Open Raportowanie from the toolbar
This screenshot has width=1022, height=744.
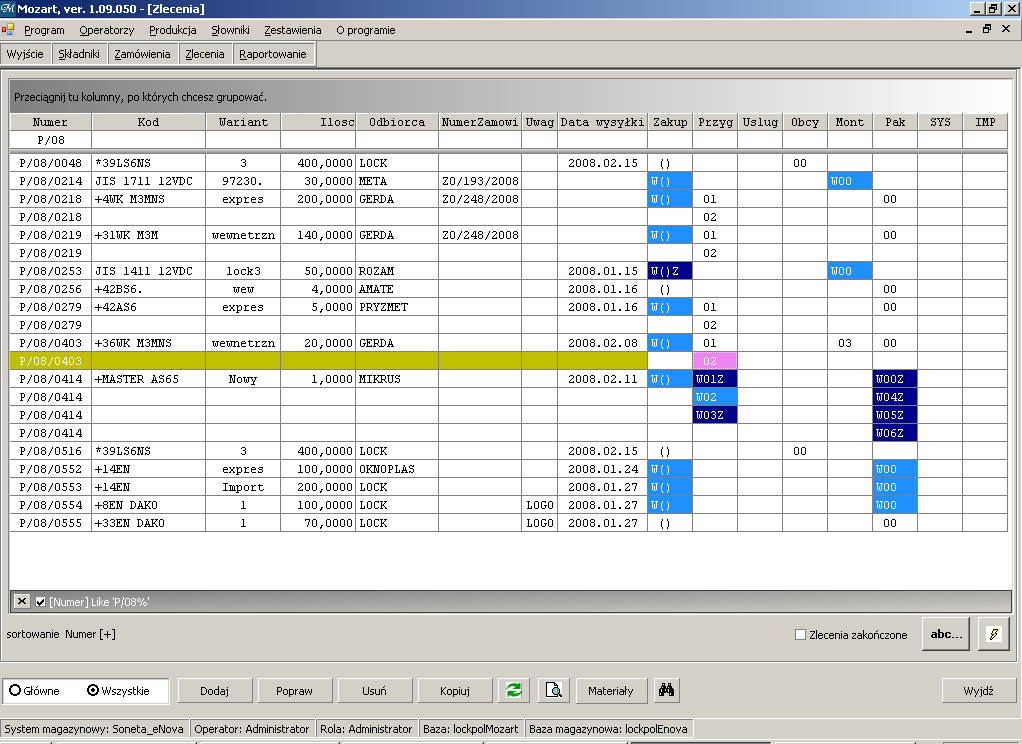[x=272, y=54]
